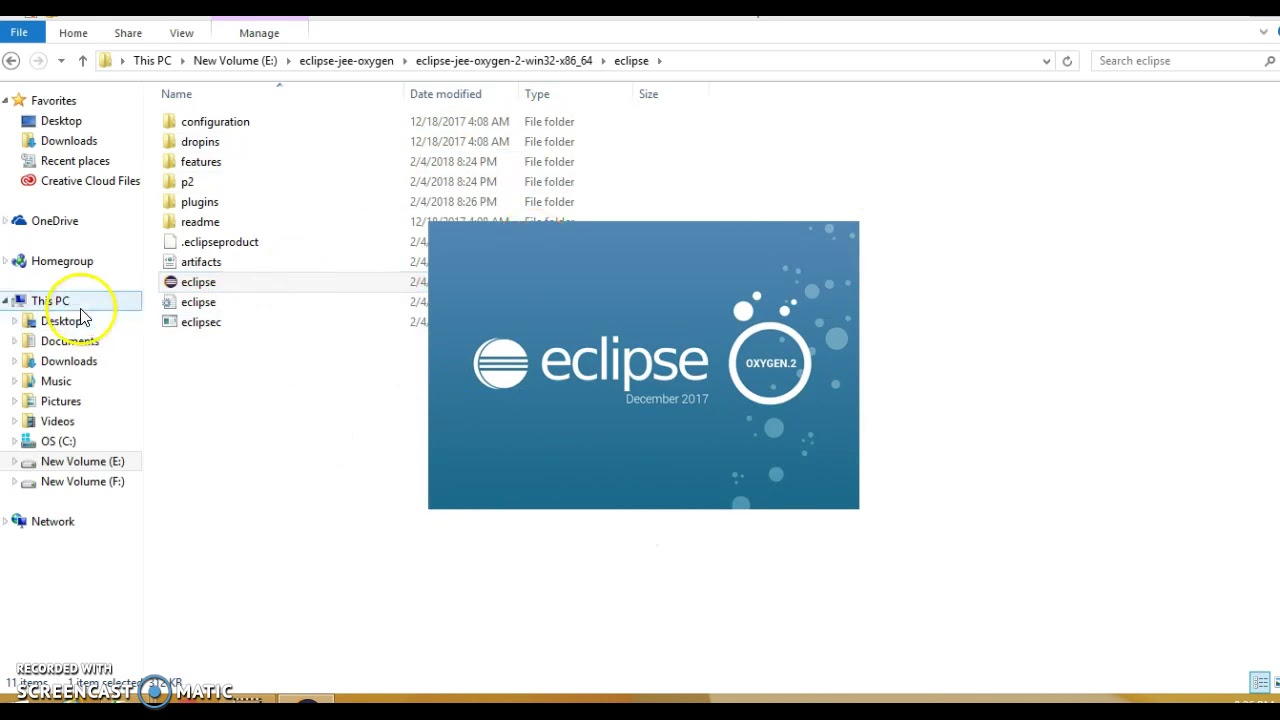
Task: Select the .eclipseproduct file icon
Action: point(170,242)
